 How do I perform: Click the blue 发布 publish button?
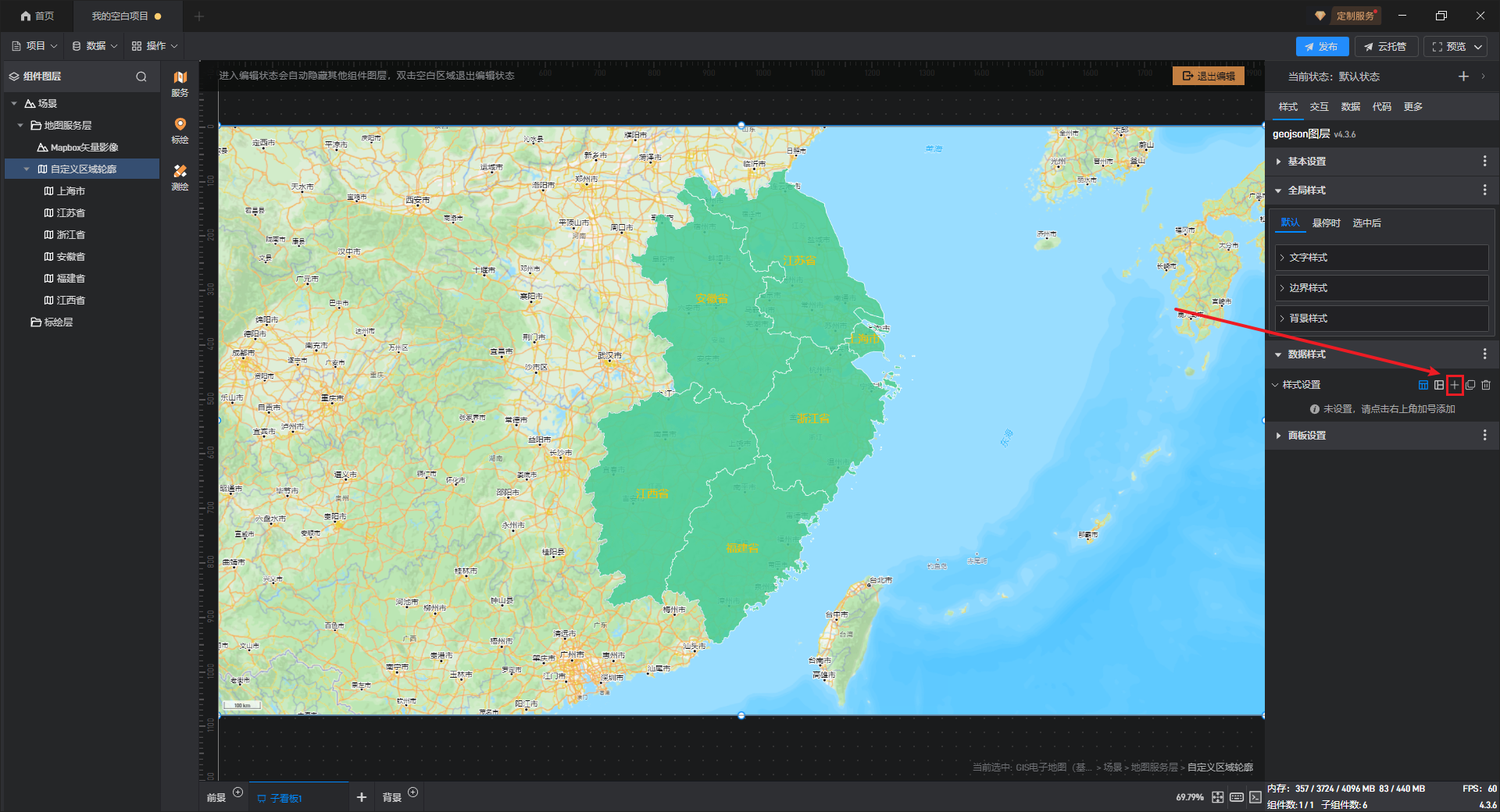click(1321, 47)
